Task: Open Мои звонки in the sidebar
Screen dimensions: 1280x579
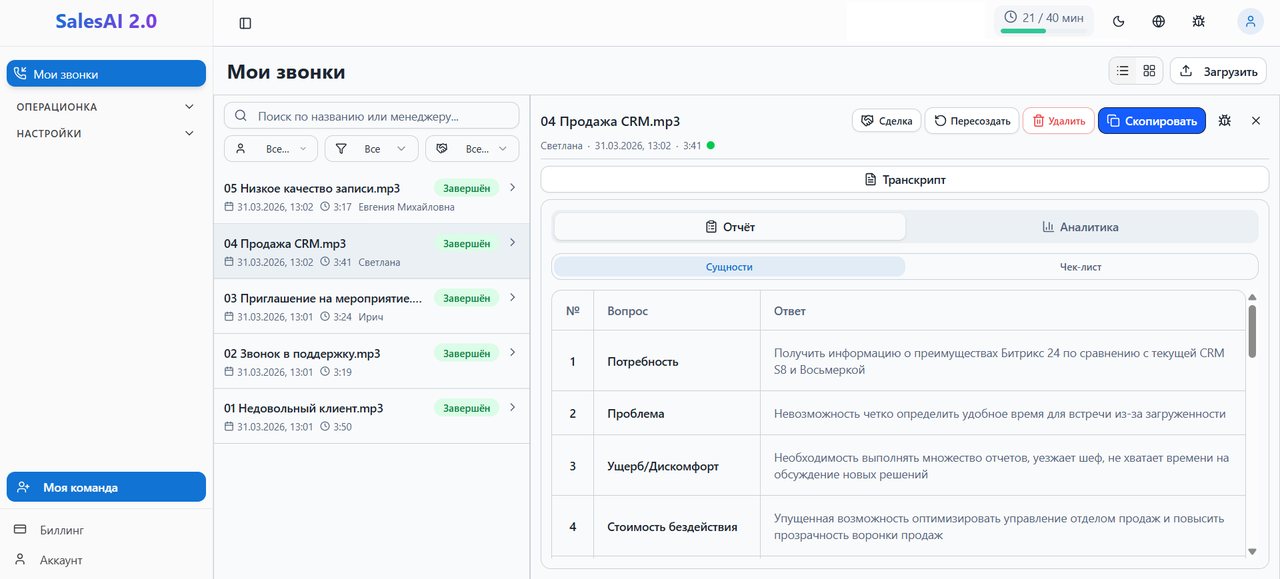Action: point(106,73)
